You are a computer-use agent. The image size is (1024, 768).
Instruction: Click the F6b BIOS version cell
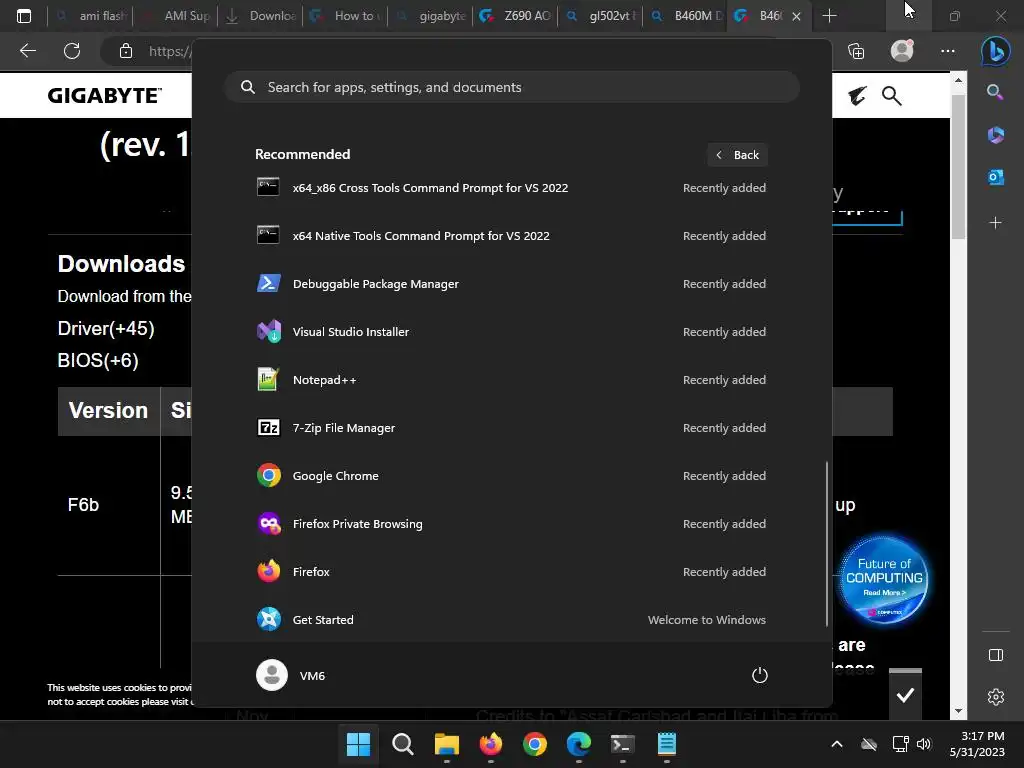(x=84, y=505)
